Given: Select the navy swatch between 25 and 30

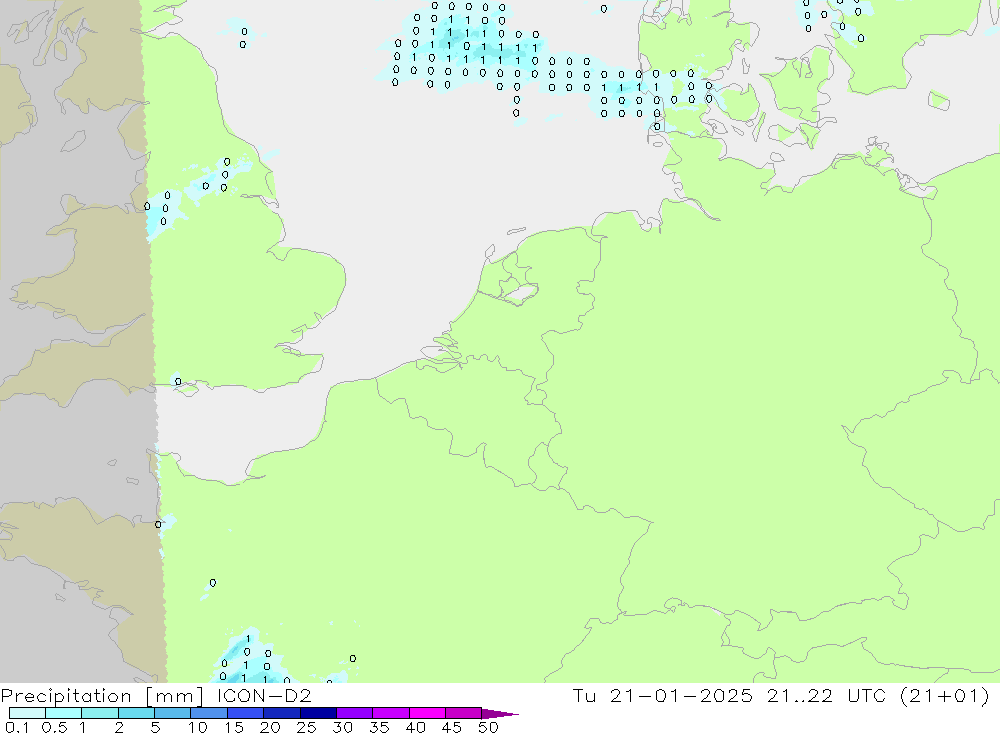Looking at the screenshot, I should click(x=318, y=713).
